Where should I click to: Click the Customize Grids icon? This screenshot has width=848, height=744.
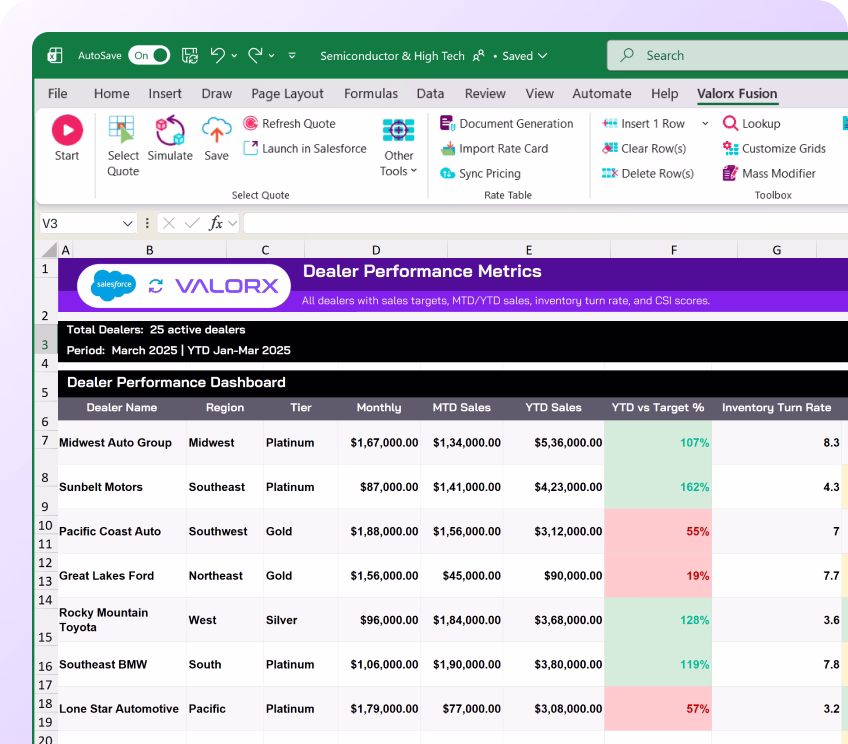(x=730, y=148)
